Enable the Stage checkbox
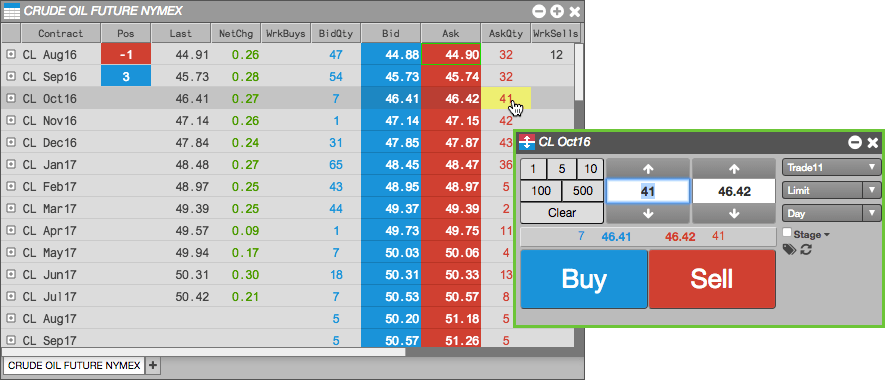 pyautogui.click(x=787, y=233)
